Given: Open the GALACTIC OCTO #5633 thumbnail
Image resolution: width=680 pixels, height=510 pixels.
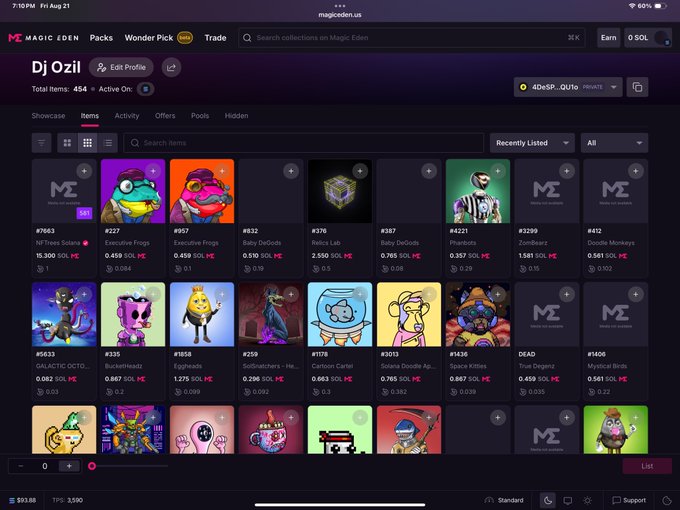Looking at the screenshot, I should [x=64, y=314].
